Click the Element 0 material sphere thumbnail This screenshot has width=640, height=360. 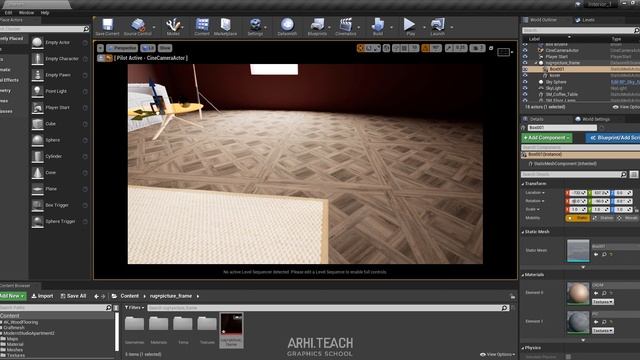(578, 293)
